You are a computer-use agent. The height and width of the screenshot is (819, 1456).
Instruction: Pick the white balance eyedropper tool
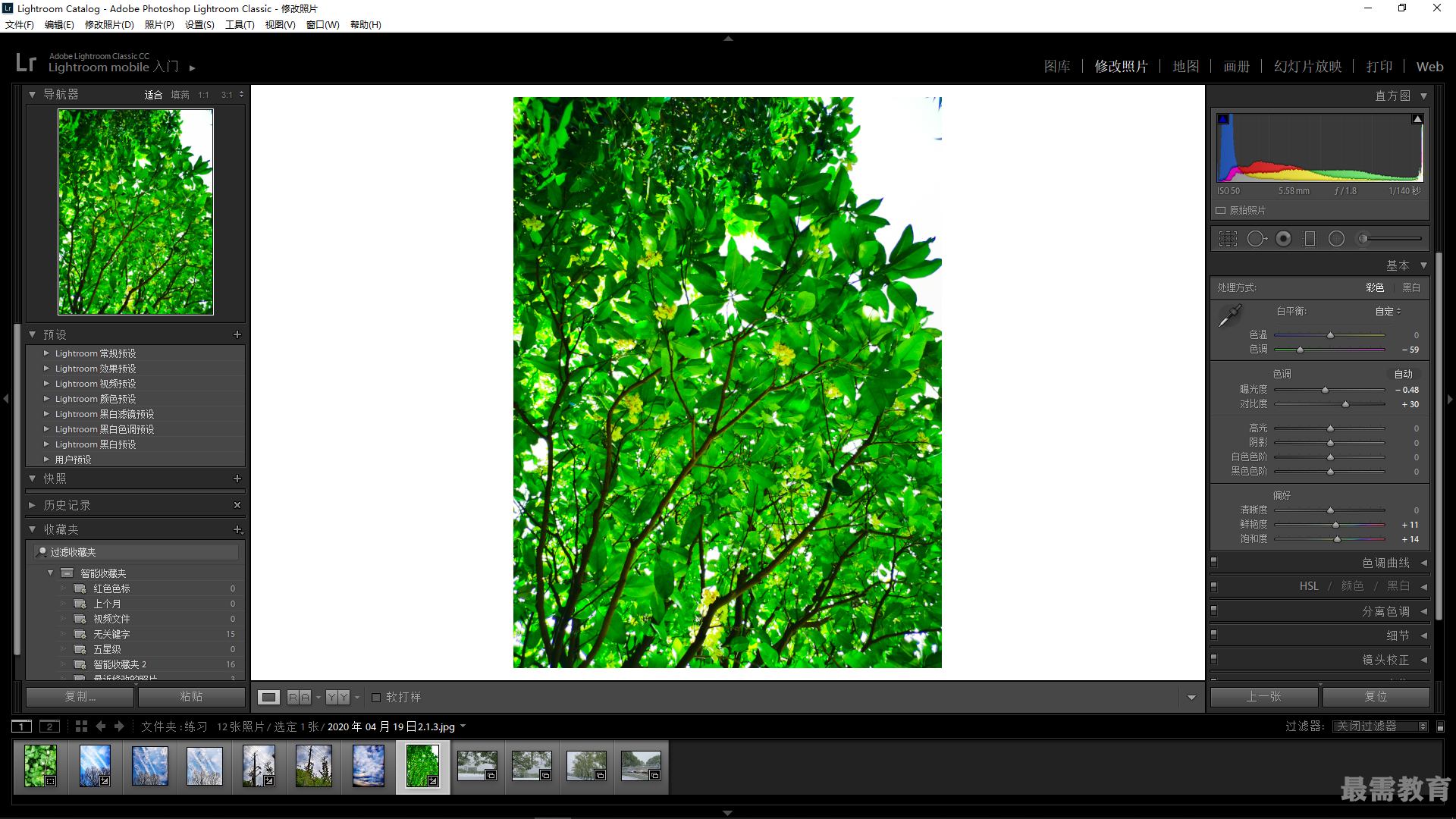tap(1229, 315)
